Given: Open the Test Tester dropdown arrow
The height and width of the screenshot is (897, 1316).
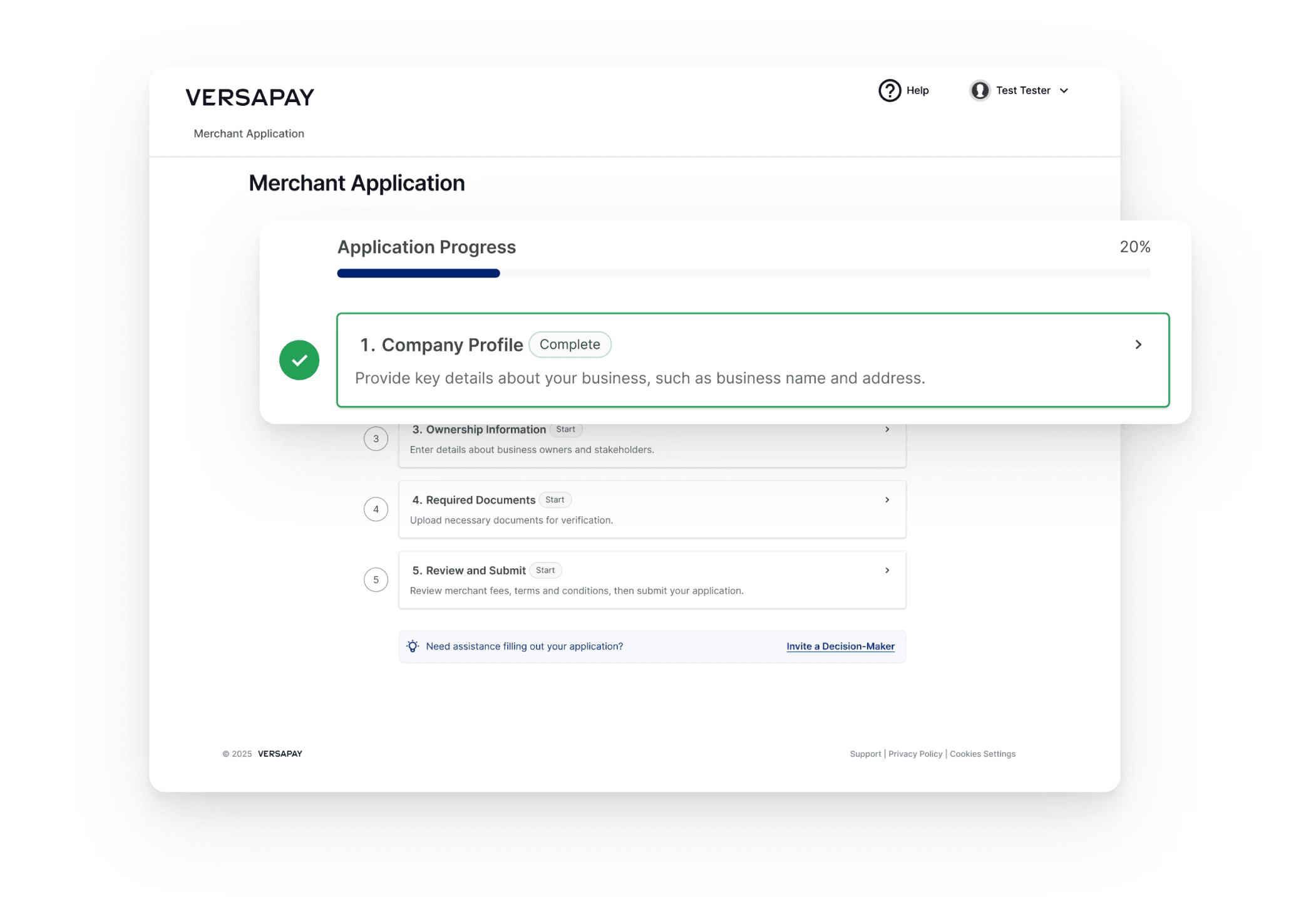Looking at the screenshot, I should coord(1064,91).
